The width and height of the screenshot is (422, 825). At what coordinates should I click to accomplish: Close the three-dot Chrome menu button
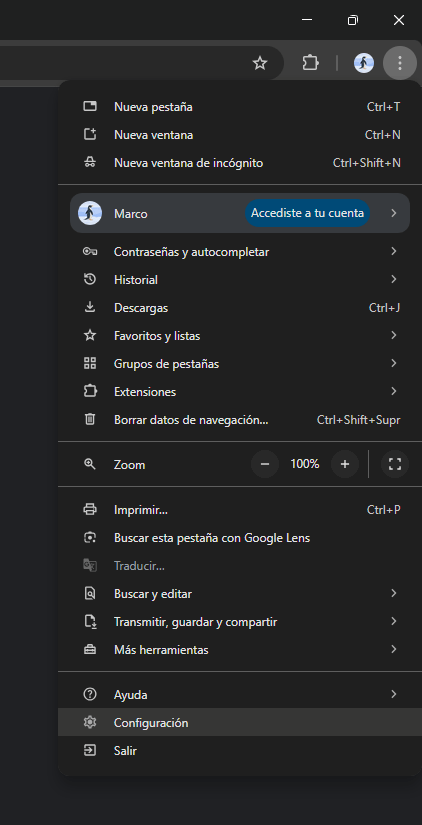(400, 63)
